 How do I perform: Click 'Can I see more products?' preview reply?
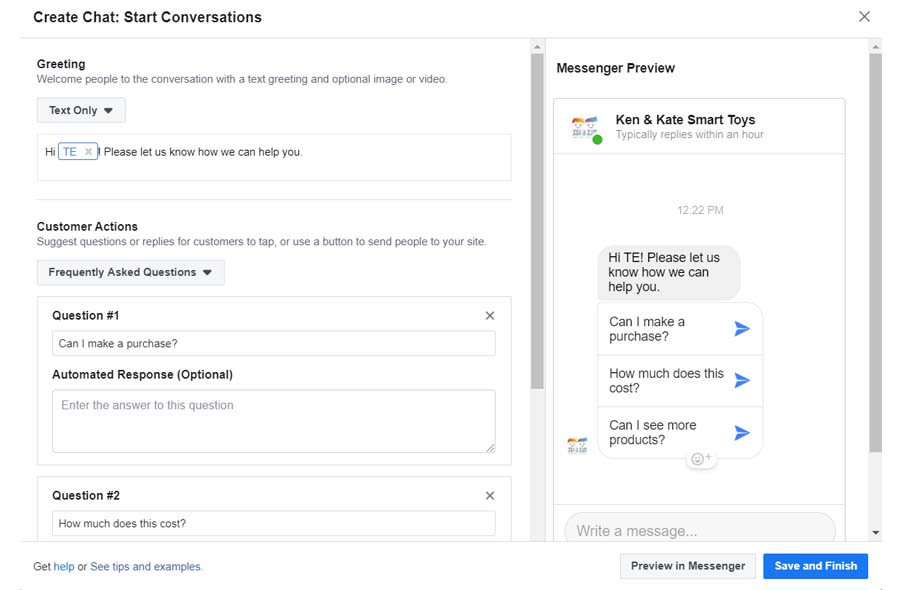pyautogui.click(x=680, y=432)
